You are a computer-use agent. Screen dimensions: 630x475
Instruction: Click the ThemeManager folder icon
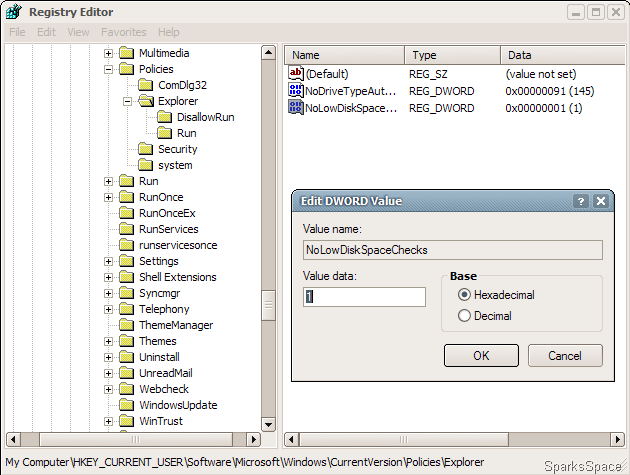[127, 325]
